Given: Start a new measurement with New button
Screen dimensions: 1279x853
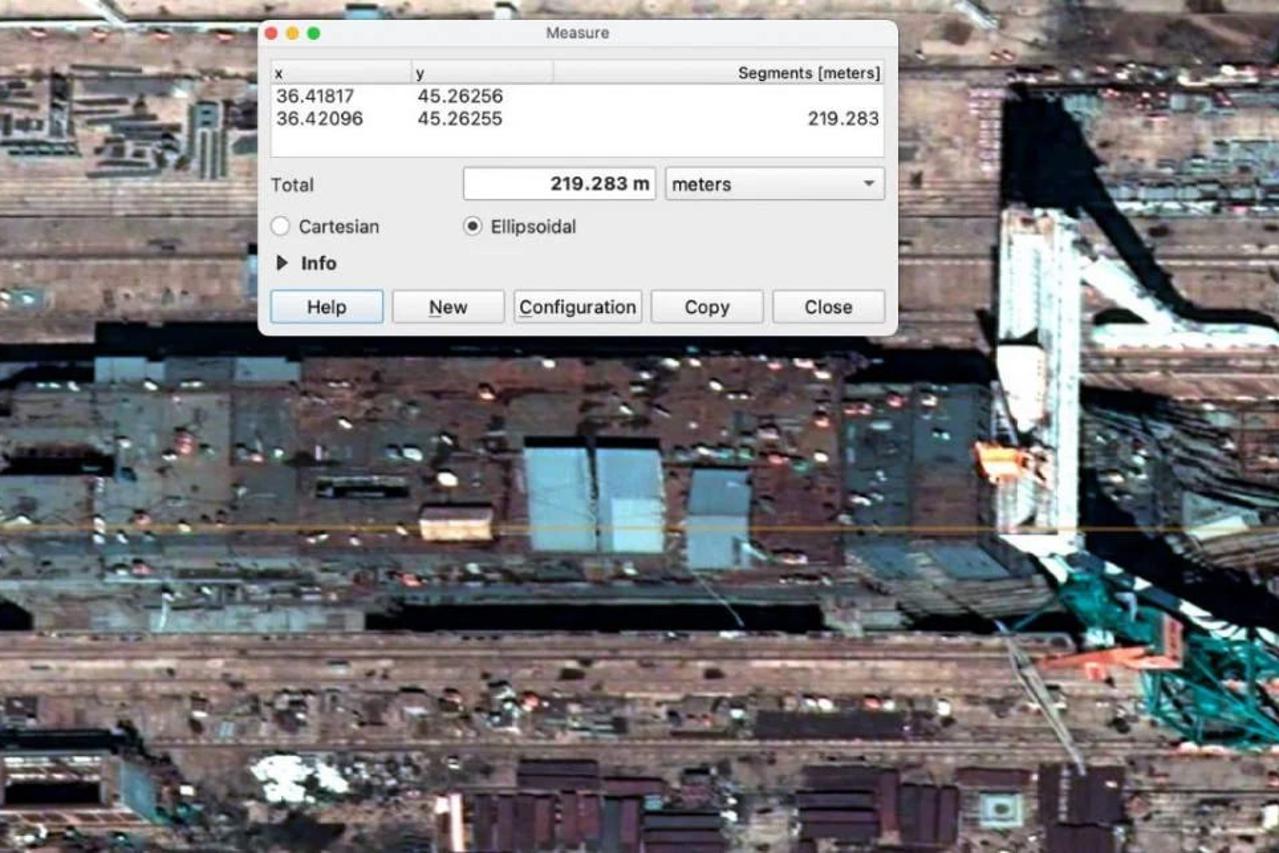Looking at the screenshot, I should tap(448, 307).
